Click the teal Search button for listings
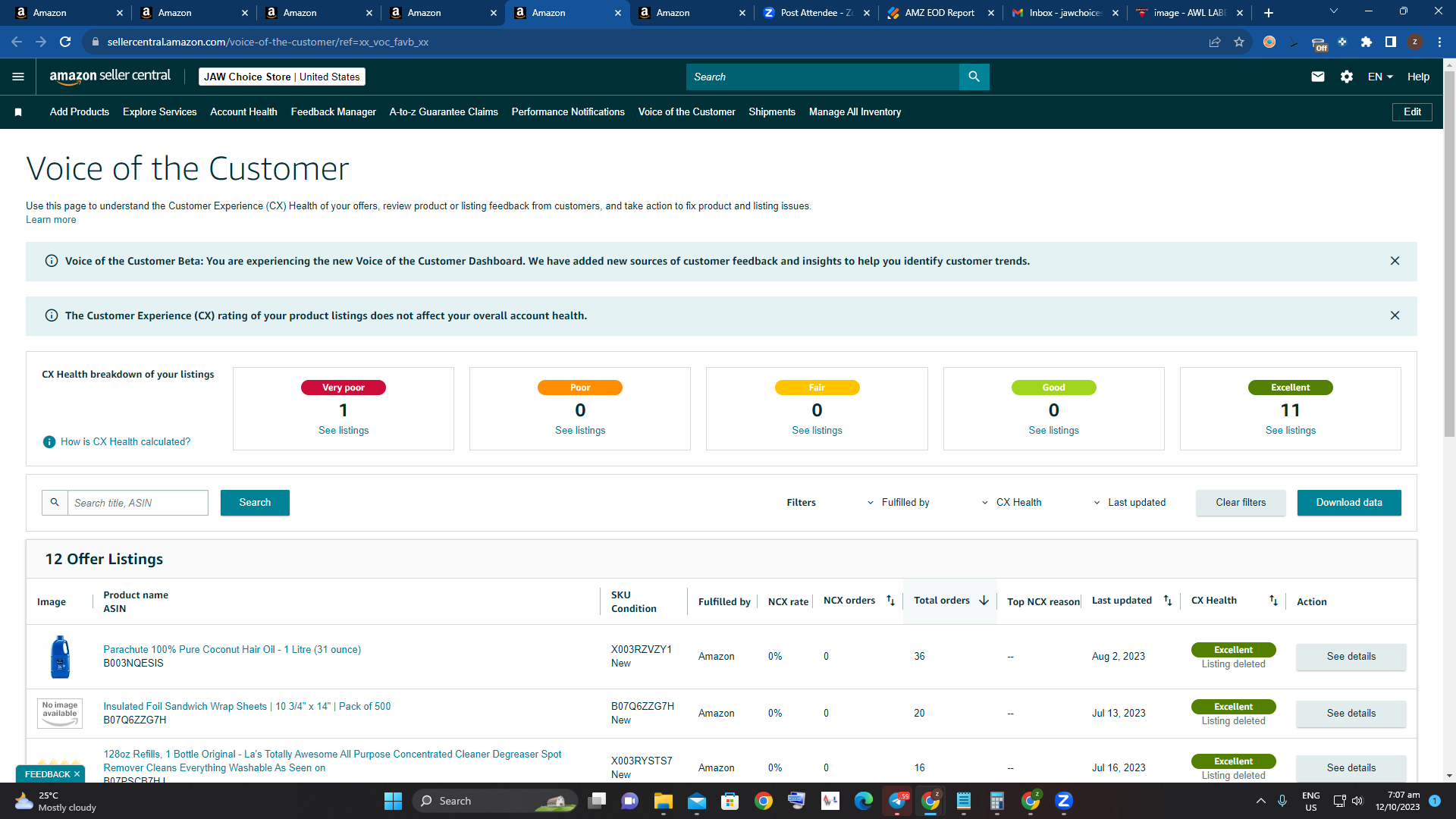This screenshot has height=819, width=1456. (x=255, y=503)
